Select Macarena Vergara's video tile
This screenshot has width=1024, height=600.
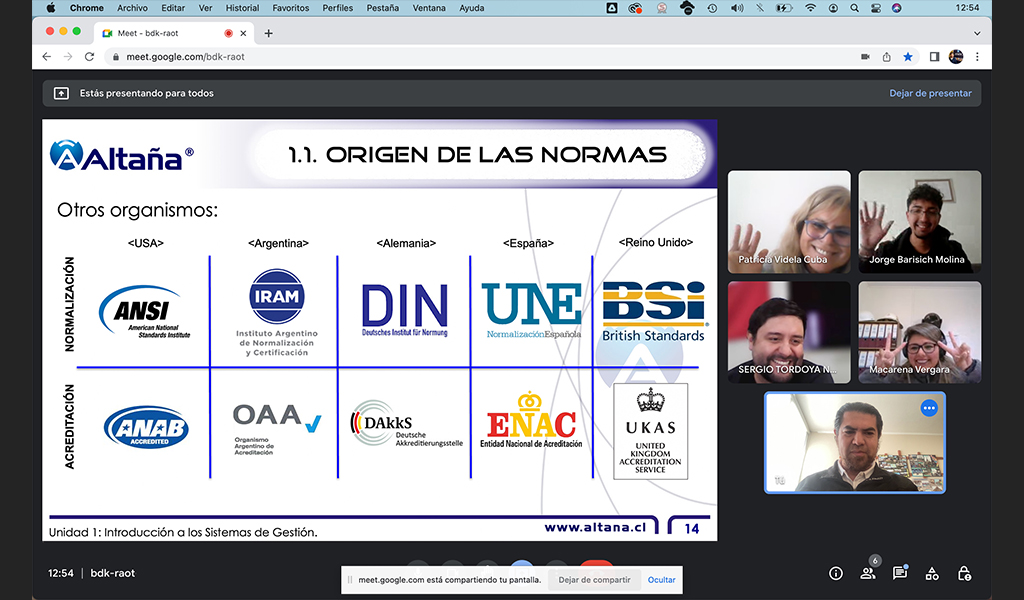tap(920, 332)
